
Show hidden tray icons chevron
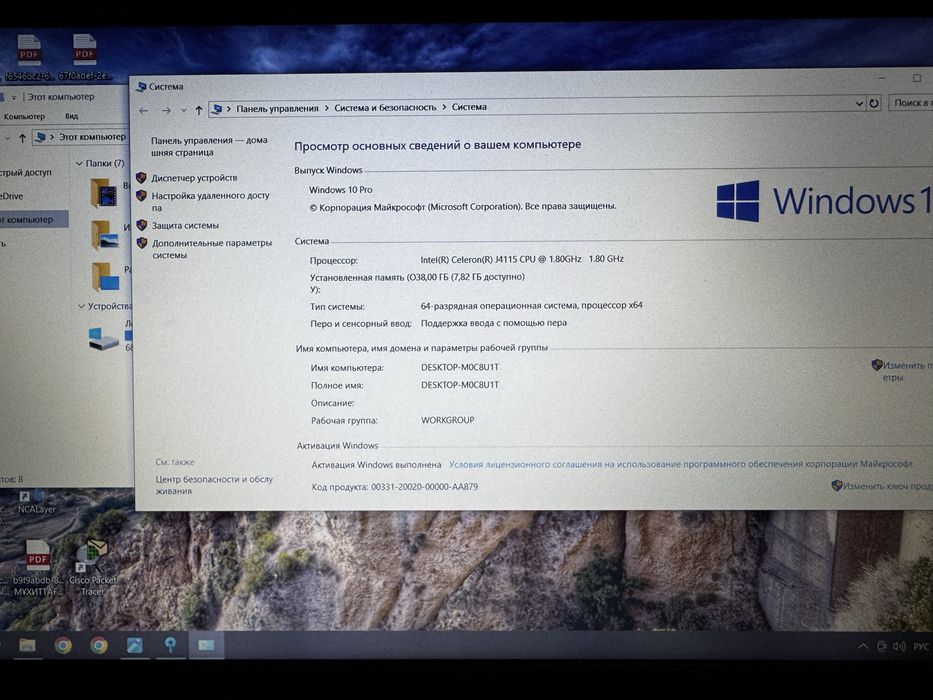pos(862,646)
